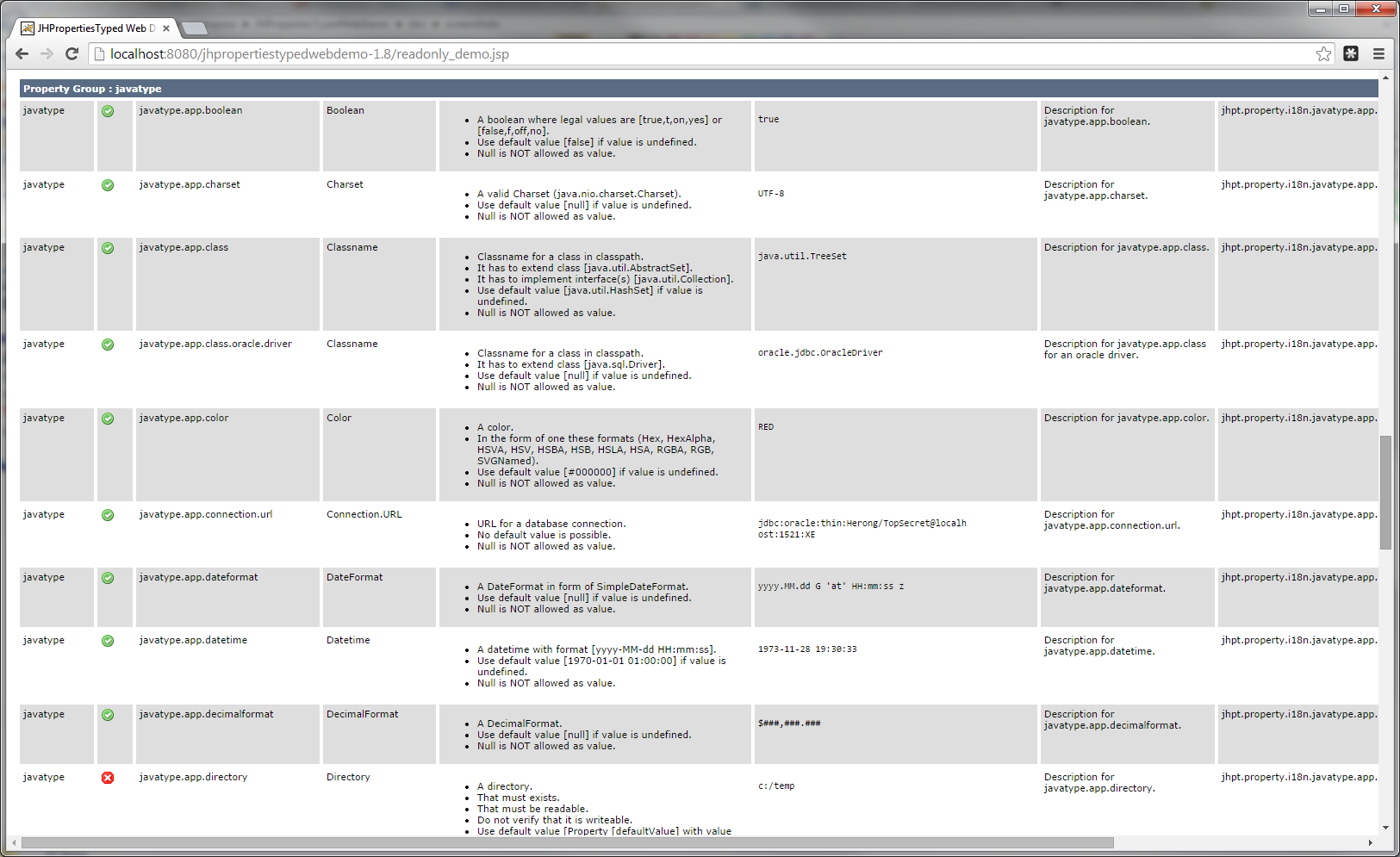Viewport: 1400px width, 857px height.
Task: Click the horizontal scrollbar right arrow
Action: (1372, 841)
